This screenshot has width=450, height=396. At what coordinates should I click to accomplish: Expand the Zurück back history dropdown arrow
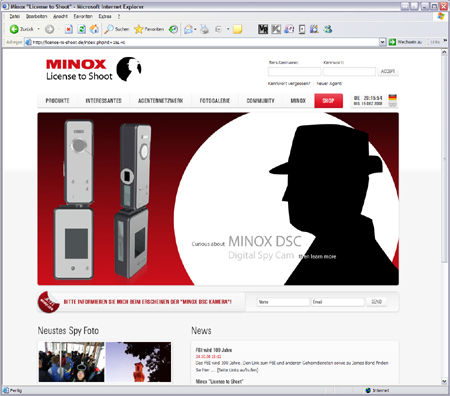pos(38,29)
